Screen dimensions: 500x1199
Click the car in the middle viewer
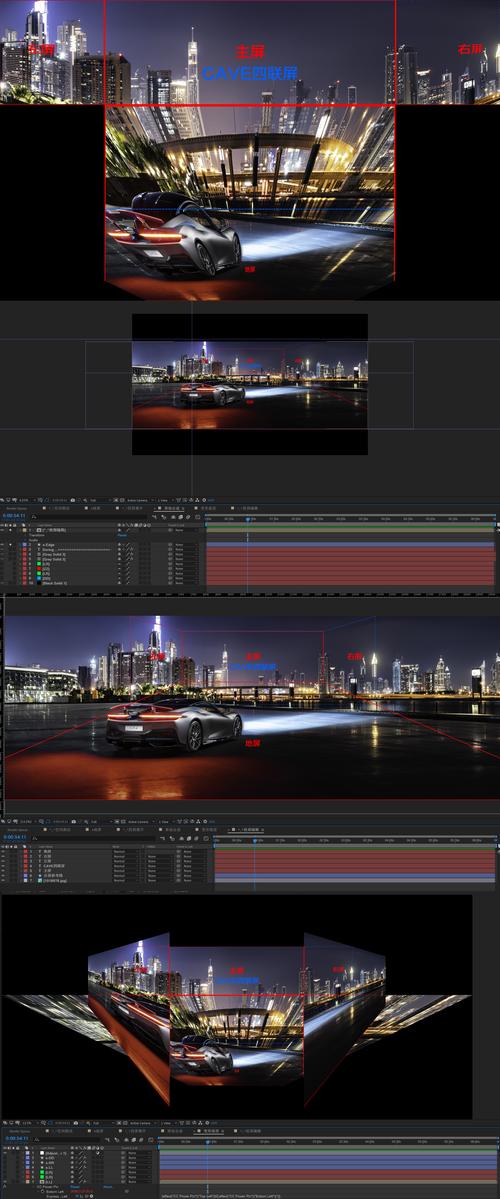coord(174,724)
